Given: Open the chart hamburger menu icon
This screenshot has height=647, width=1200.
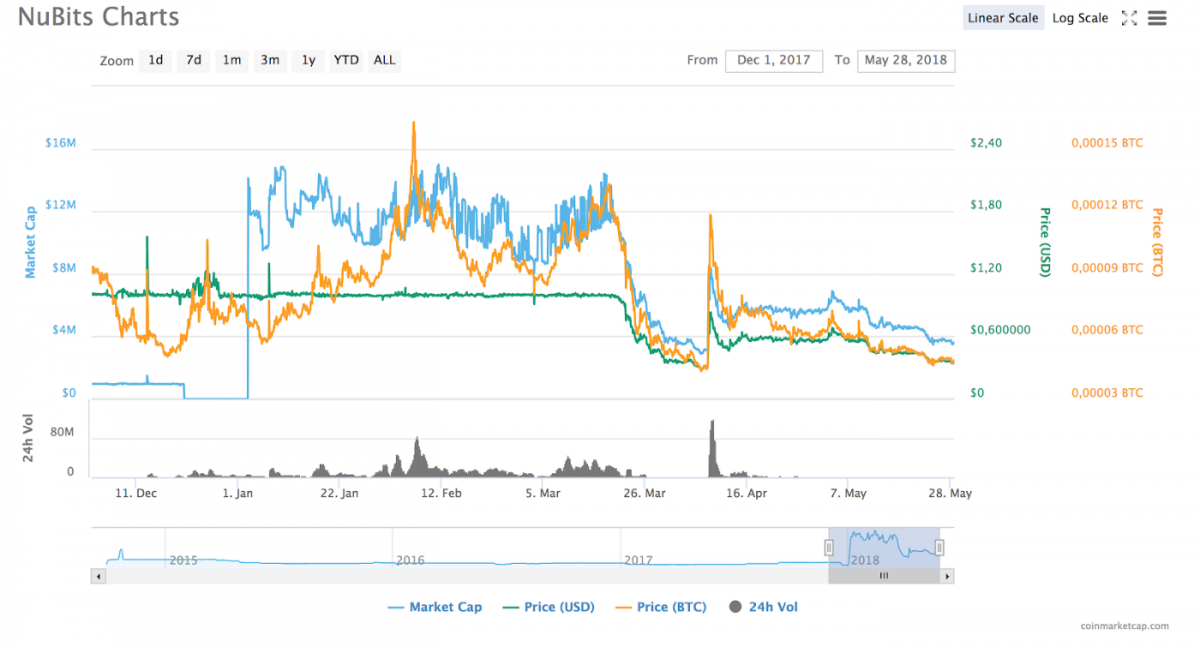Looking at the screenshot, I should coord(1158,18).
